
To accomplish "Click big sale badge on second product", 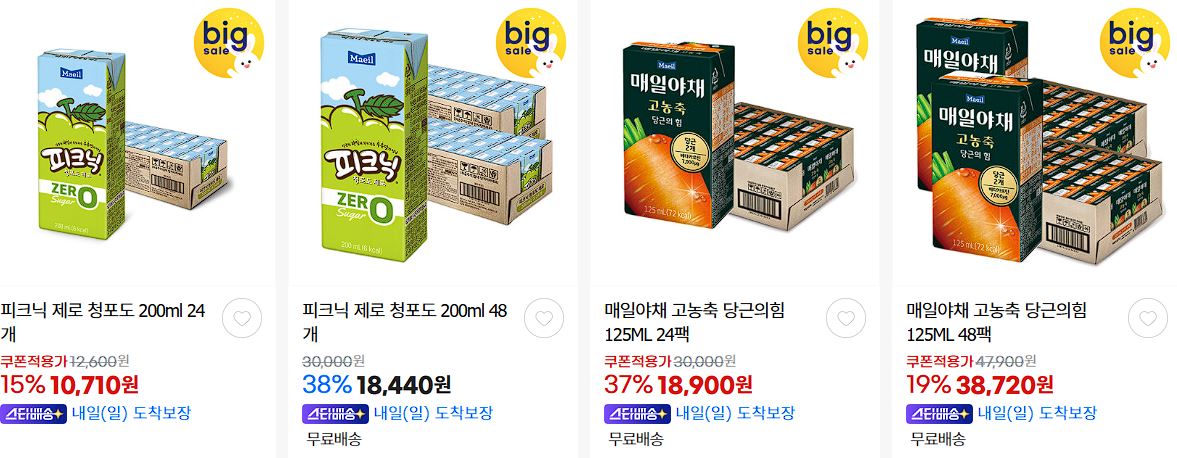I will pyautogui.click(x=531, y=43).
